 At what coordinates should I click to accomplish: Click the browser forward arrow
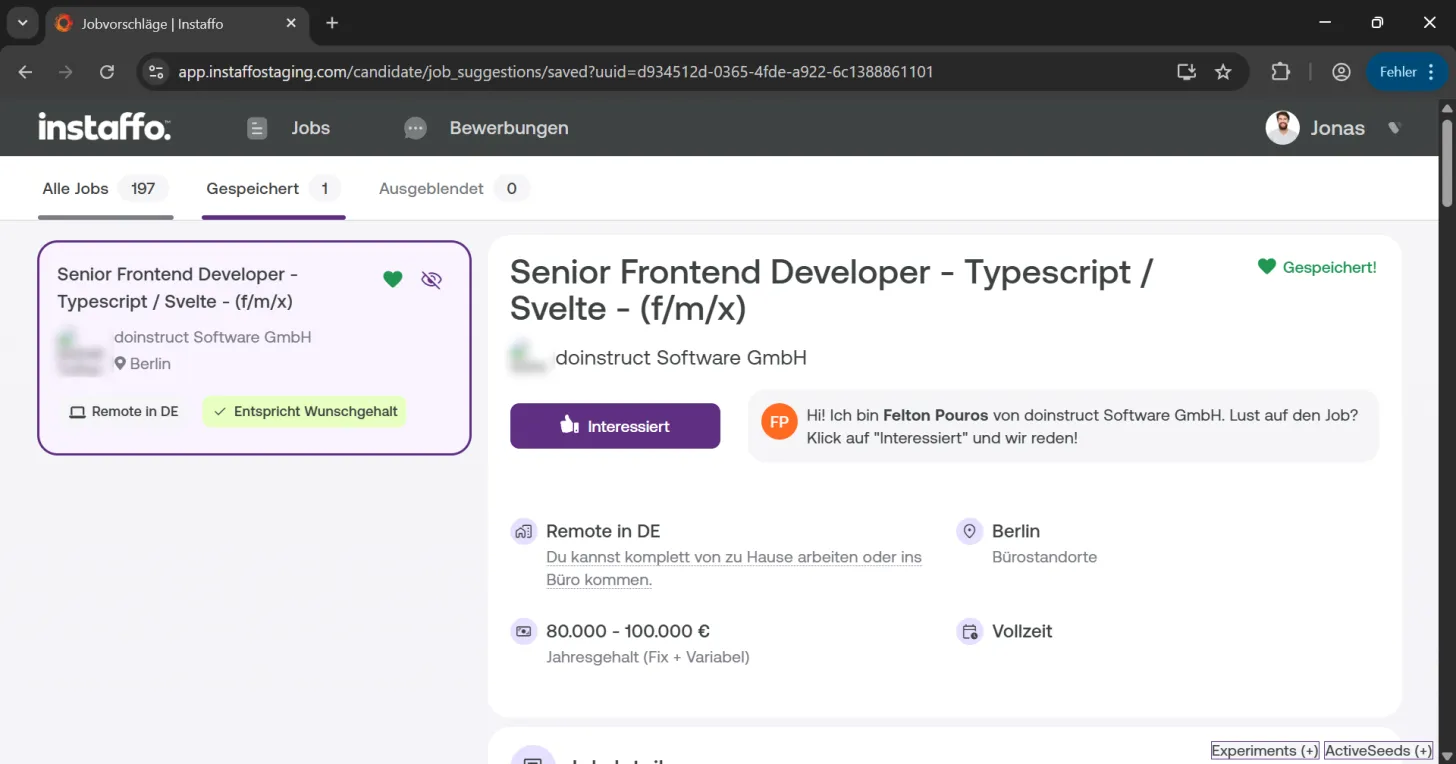(66, 72)
